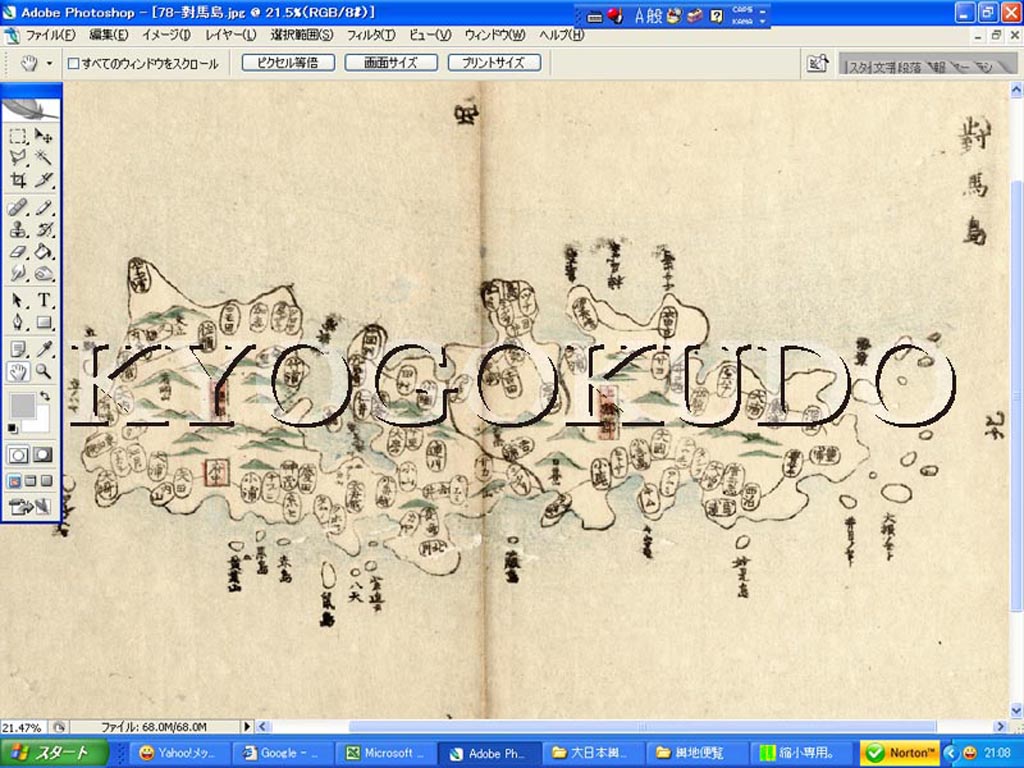This screenshot has width=1024, height=768.
Task: Select the Type tool
Action: [44, 300]
